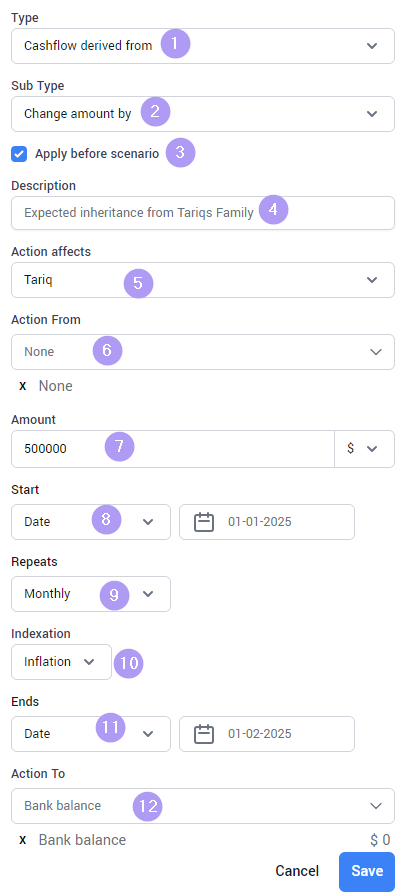
Task: Click the purple marker number 7
Action: point(119,447)
